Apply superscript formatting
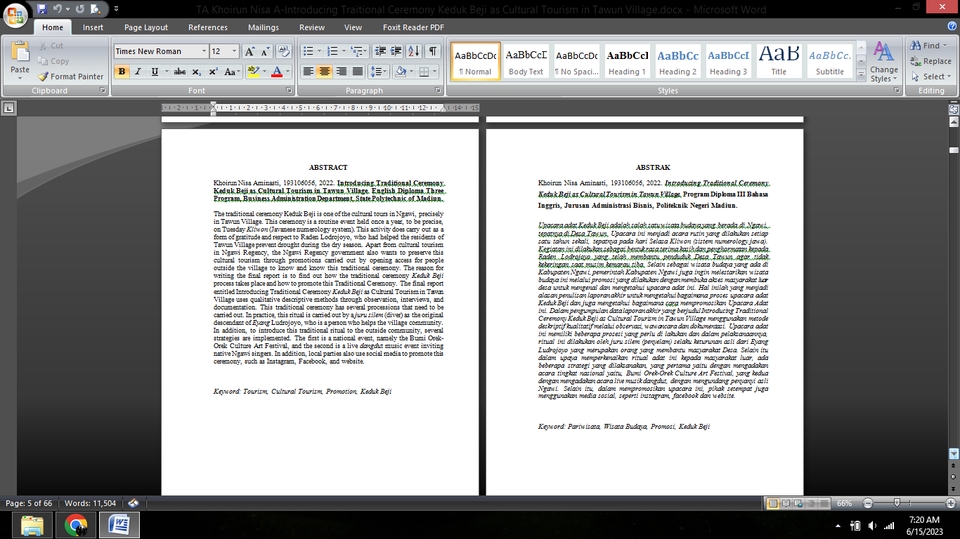The width and height of the screenshot is (960, 539). pyautogui.click(x=213, y=72)
